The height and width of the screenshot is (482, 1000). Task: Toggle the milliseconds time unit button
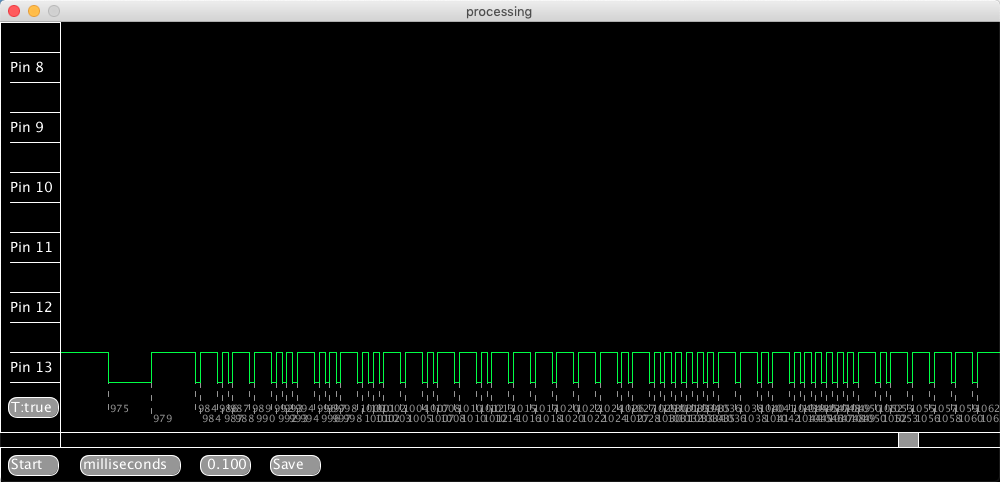130,465
